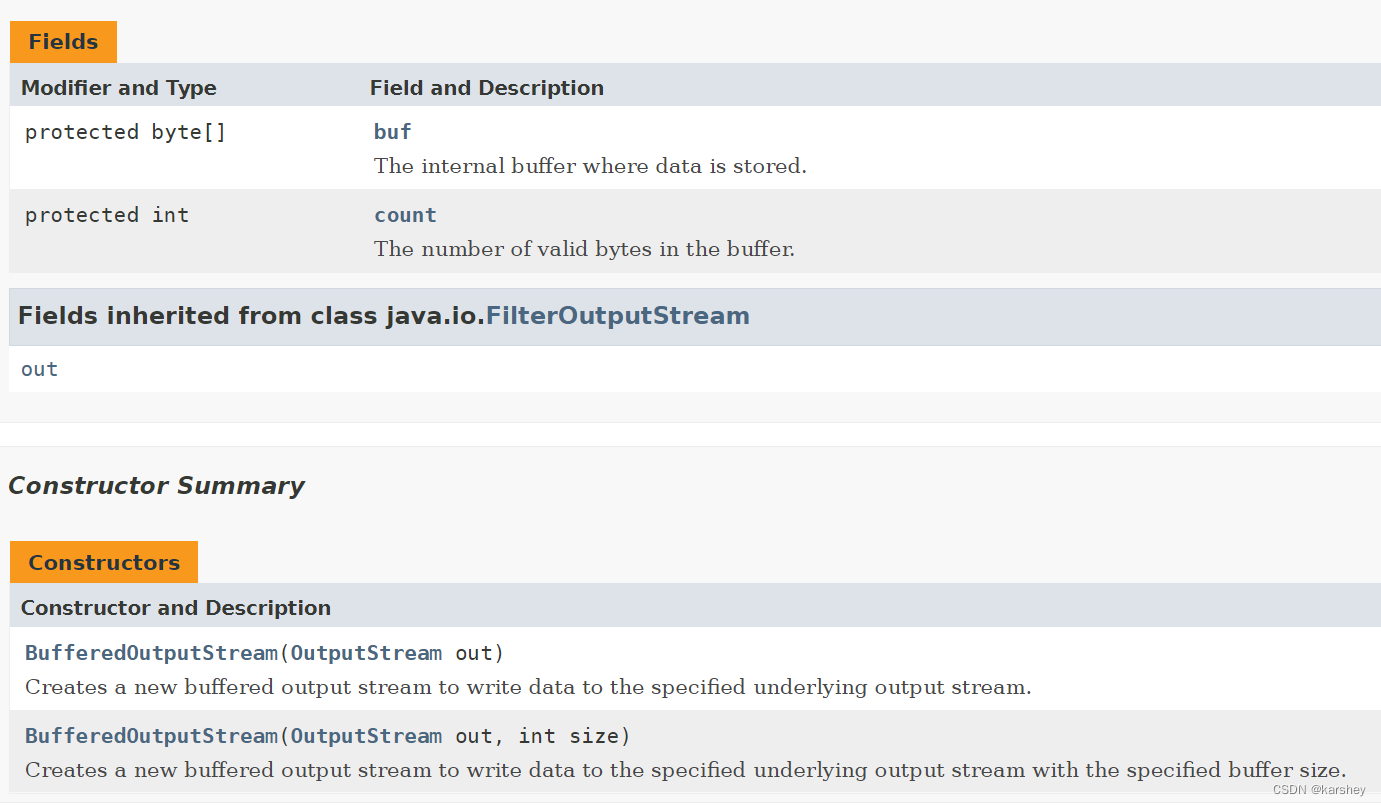Click the number of valid bytes description
This screenshot has height=806, width=1381.
click(584, 249)
